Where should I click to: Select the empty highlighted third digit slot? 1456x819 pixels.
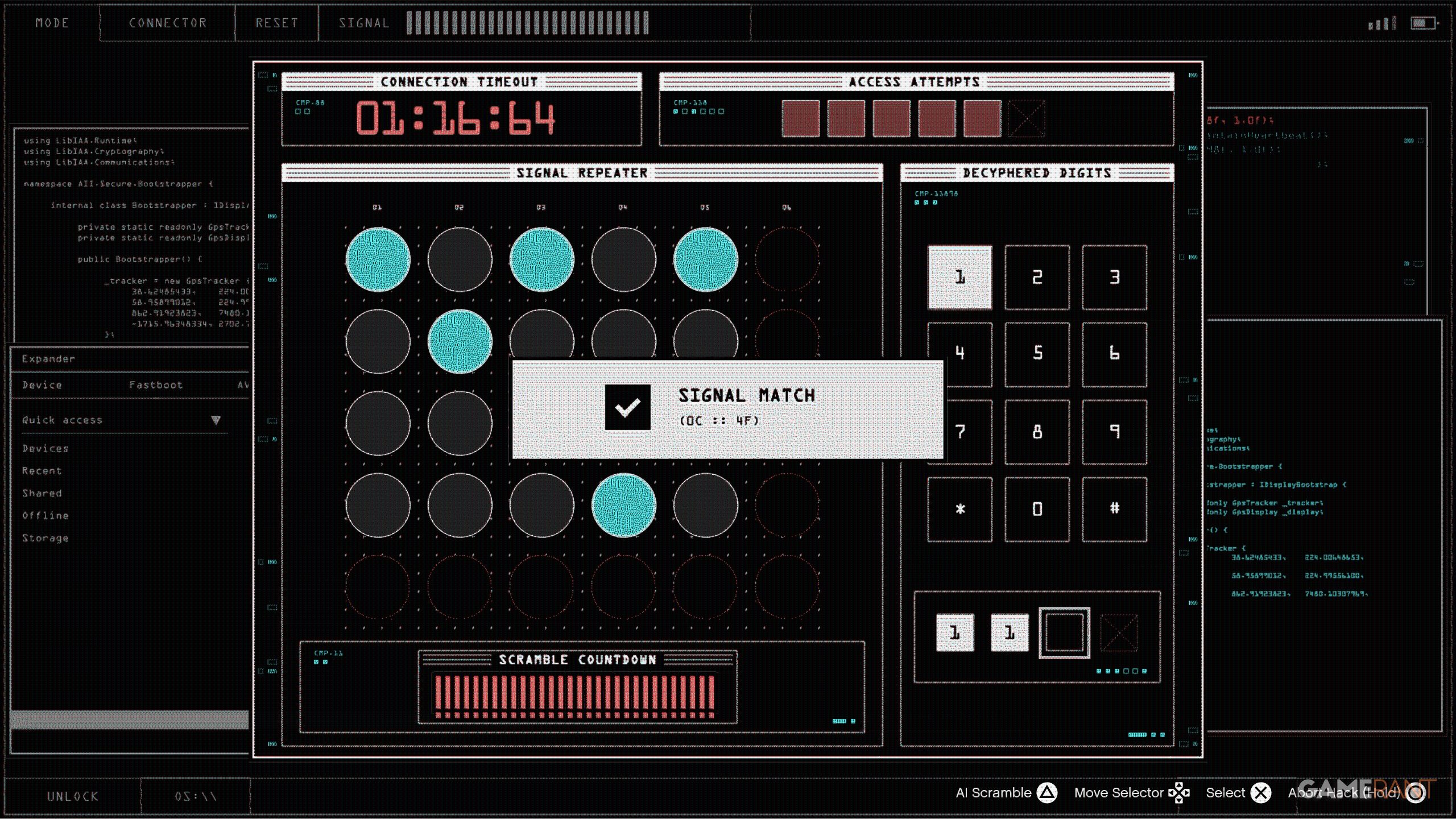(1064, 633)
